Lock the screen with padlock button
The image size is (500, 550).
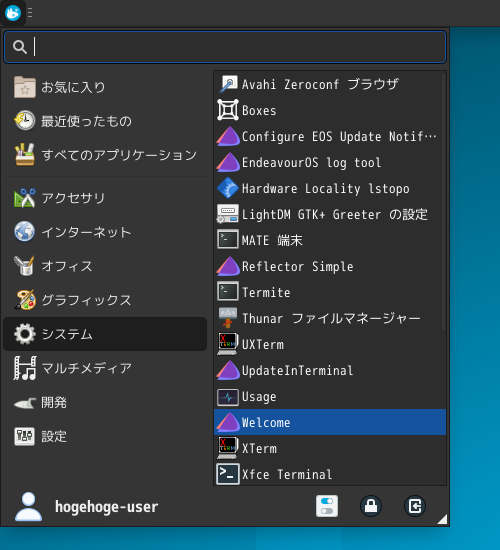[371, 506]
